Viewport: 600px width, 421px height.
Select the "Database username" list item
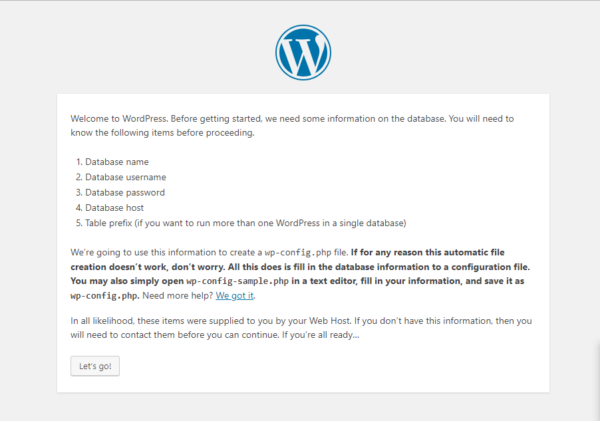(x=126, y=176)
